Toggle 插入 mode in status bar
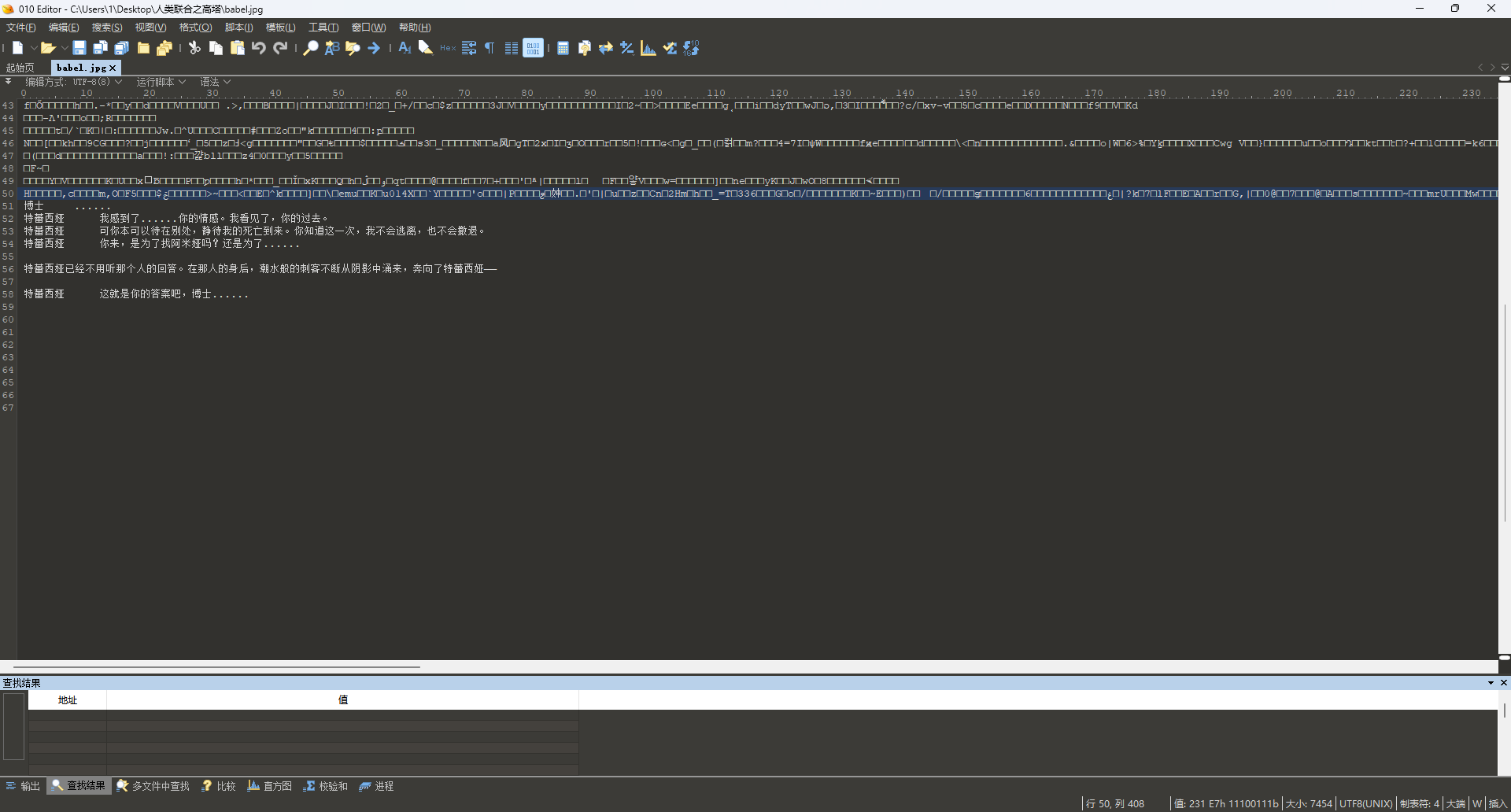Viewport: 1511px width, 812px height. (x=1498, y=803)
